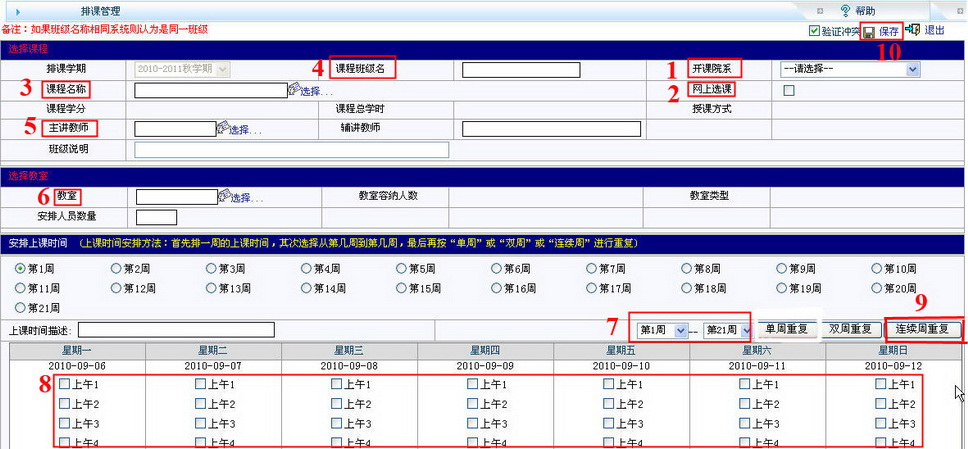Check 上午3 under 星期五
The image size is (968, 449).
tap(608, 424)
